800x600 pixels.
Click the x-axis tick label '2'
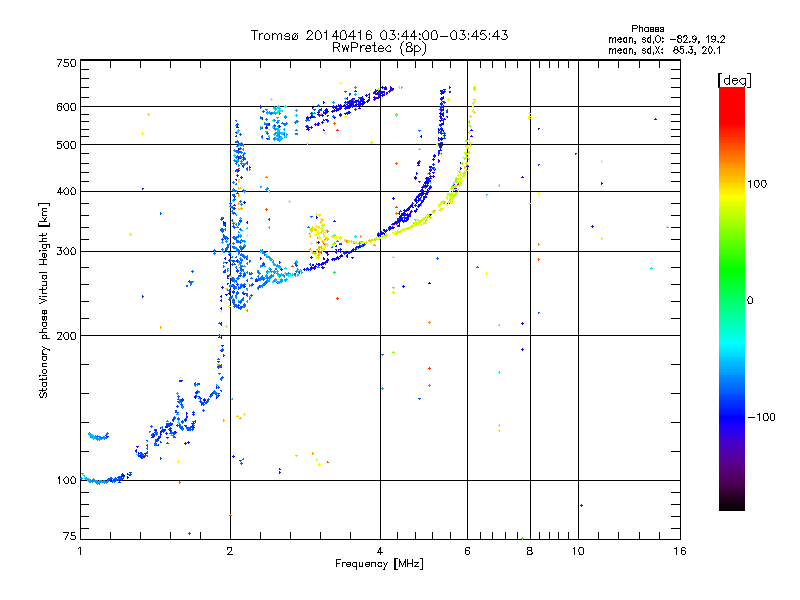230,551
